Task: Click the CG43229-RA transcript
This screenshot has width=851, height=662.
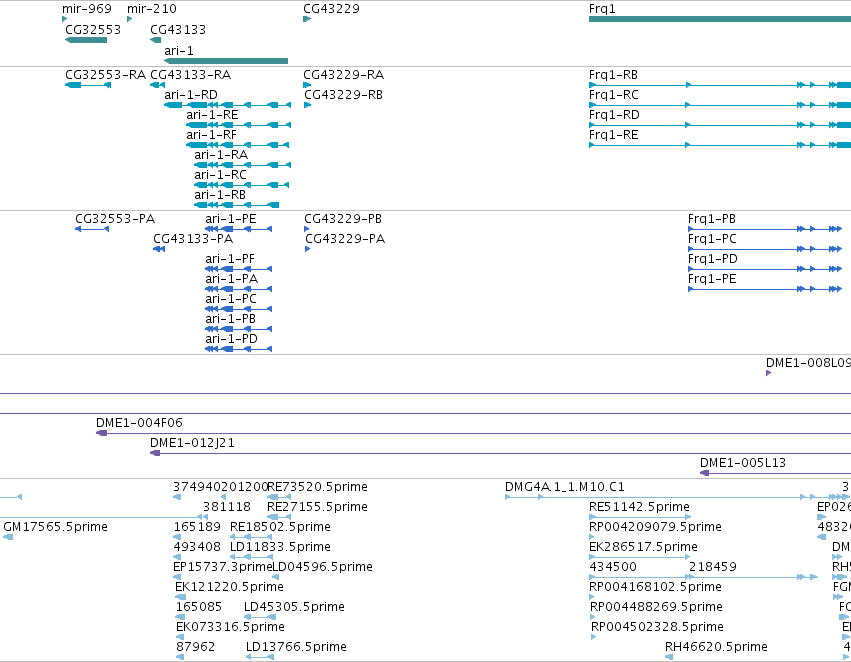Action: click(307, 85)
